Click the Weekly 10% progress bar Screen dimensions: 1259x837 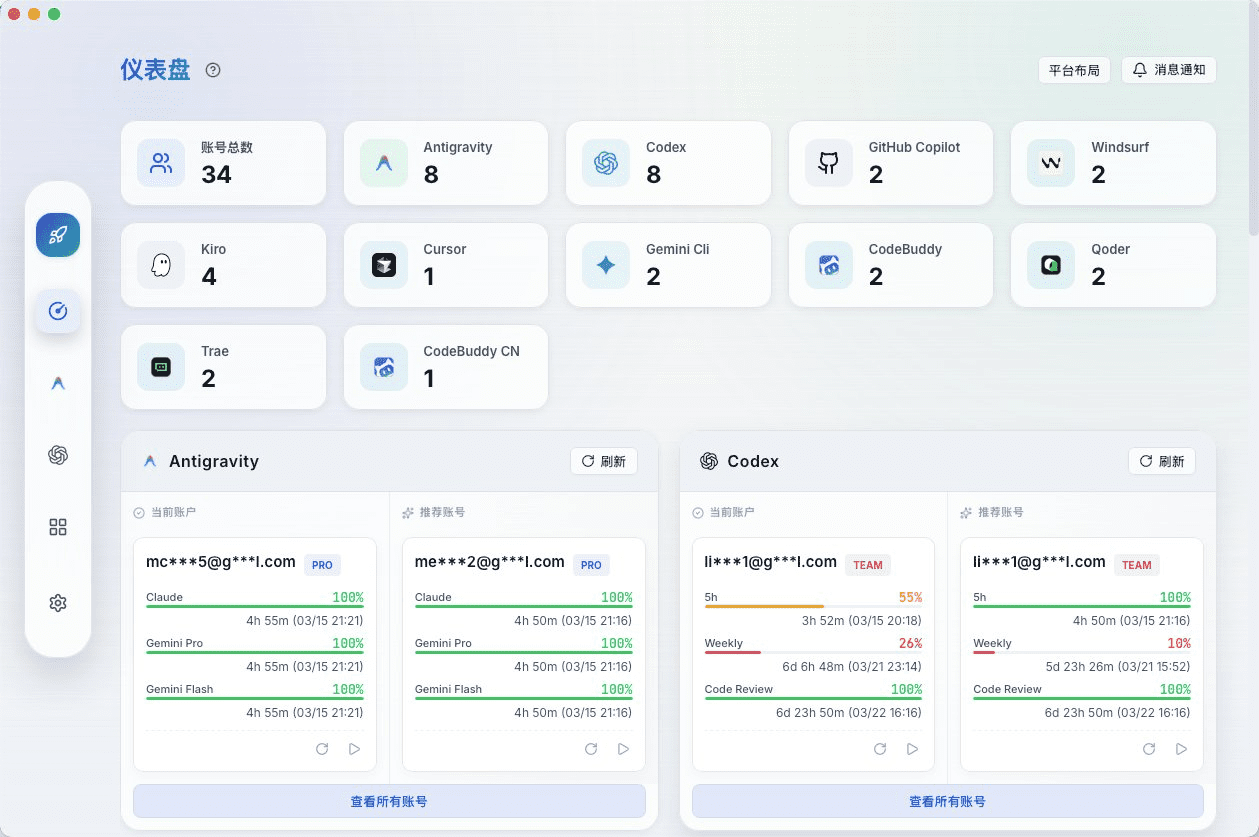click(1082, 652)
